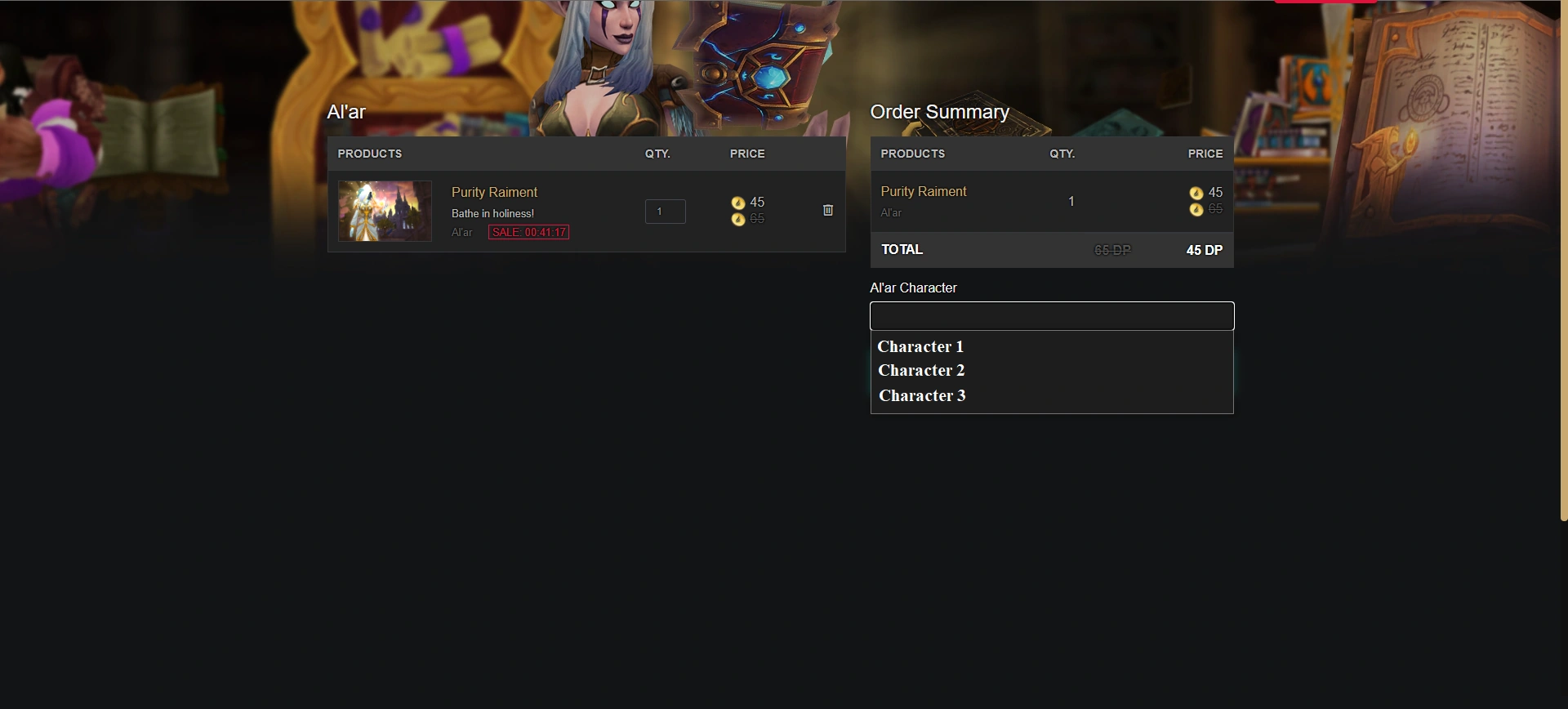Click the coin beside crossed-out cart price 65
1568x709 pixels.
[x=738, y=219]
